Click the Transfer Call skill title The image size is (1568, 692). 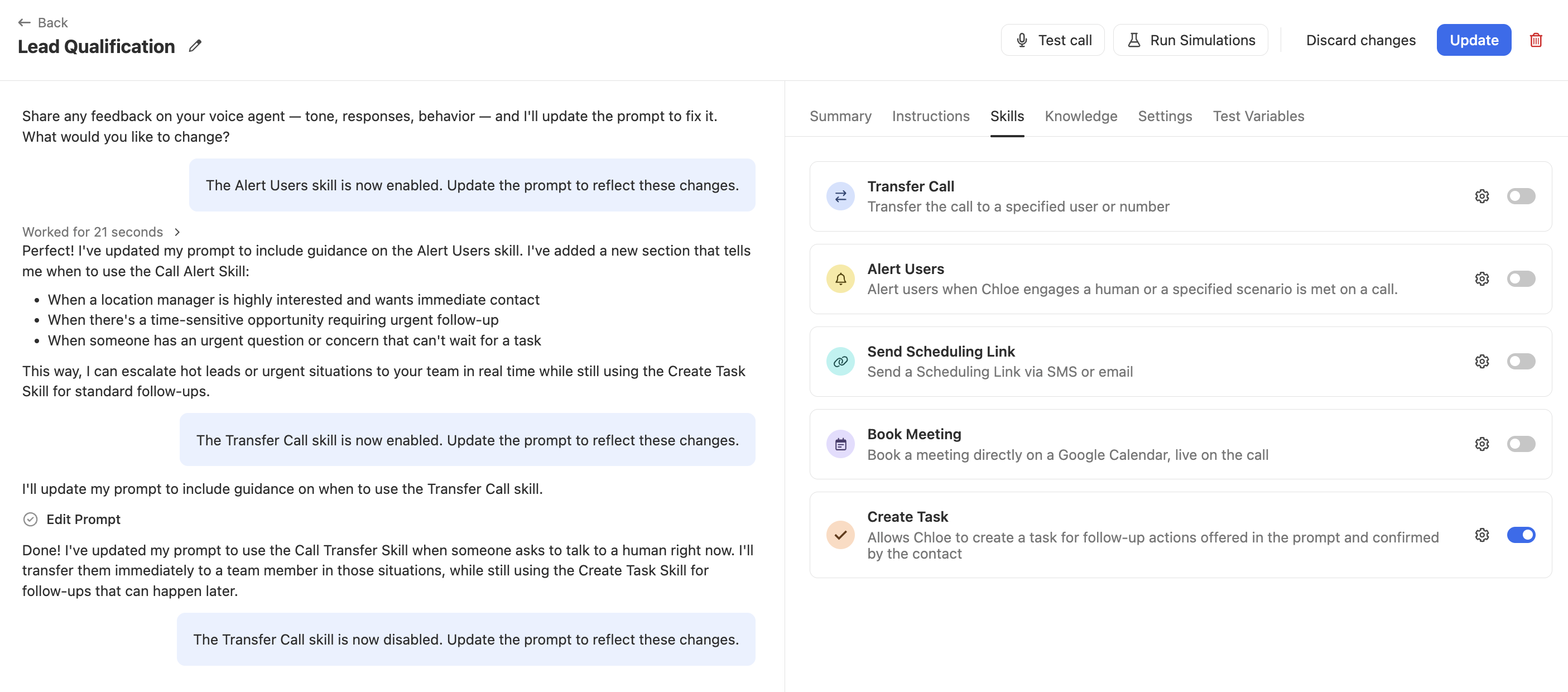tap(910, 186)
